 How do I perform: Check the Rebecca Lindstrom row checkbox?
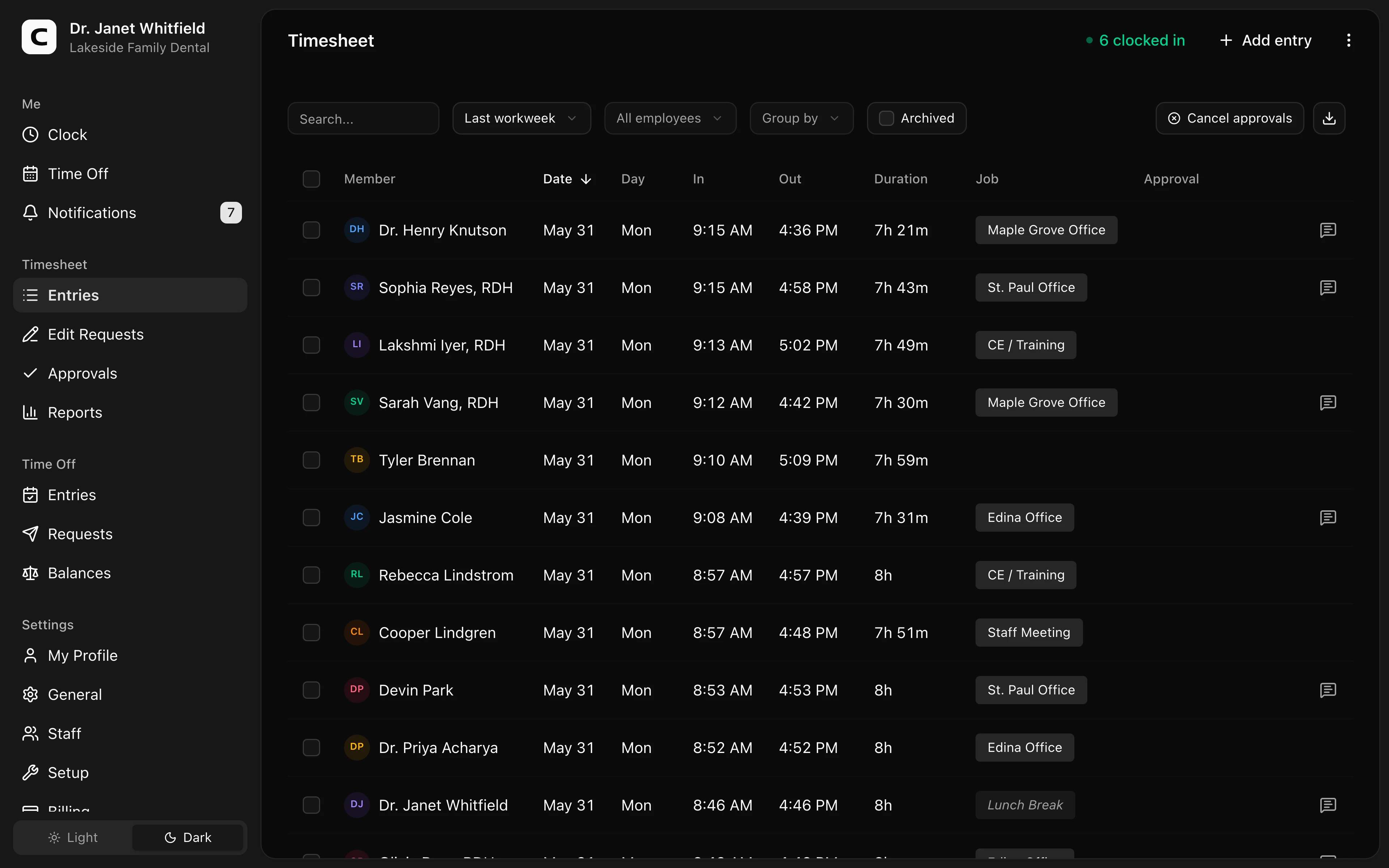pos(311,575)
